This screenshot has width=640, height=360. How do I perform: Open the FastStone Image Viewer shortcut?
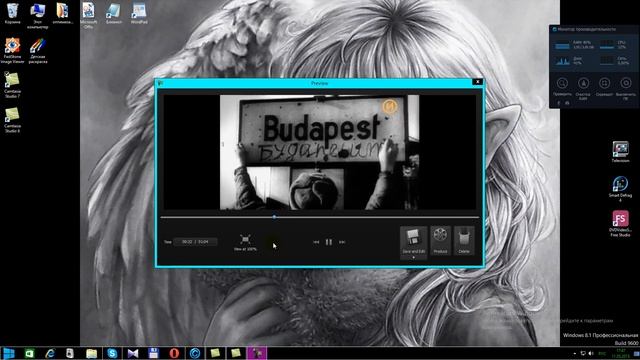[12, 51]
